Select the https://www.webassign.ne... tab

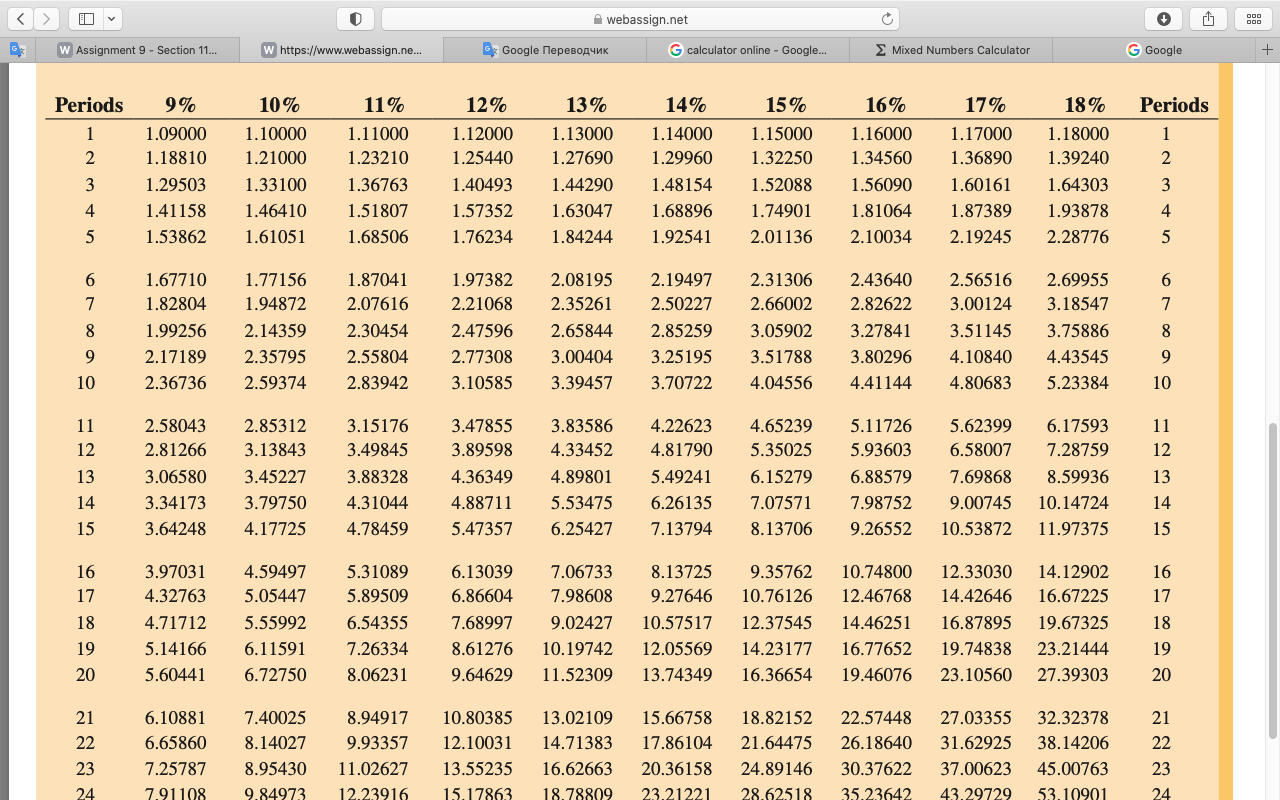(x=342, y=50)
